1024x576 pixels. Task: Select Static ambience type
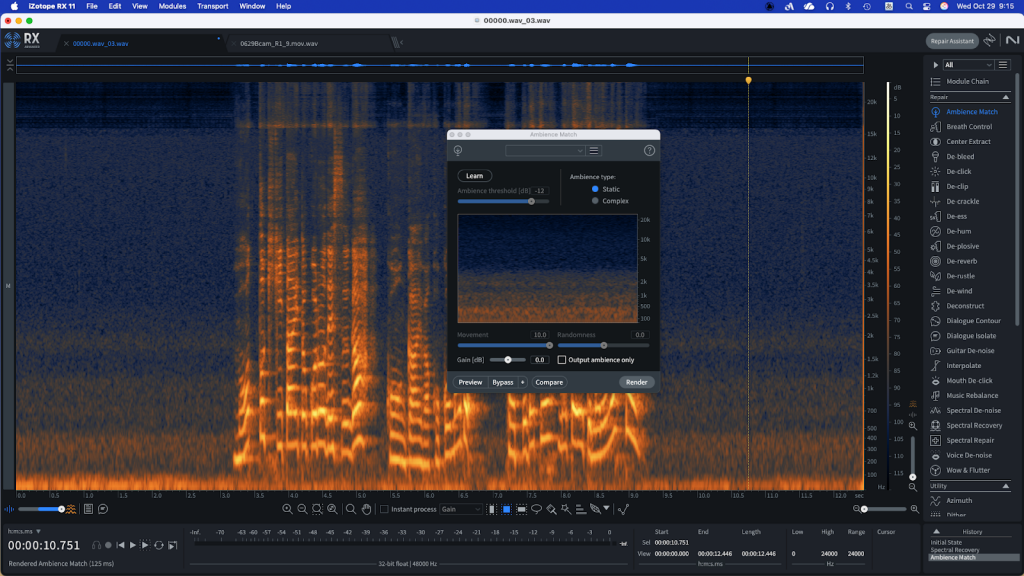click(x=596, y=189)
